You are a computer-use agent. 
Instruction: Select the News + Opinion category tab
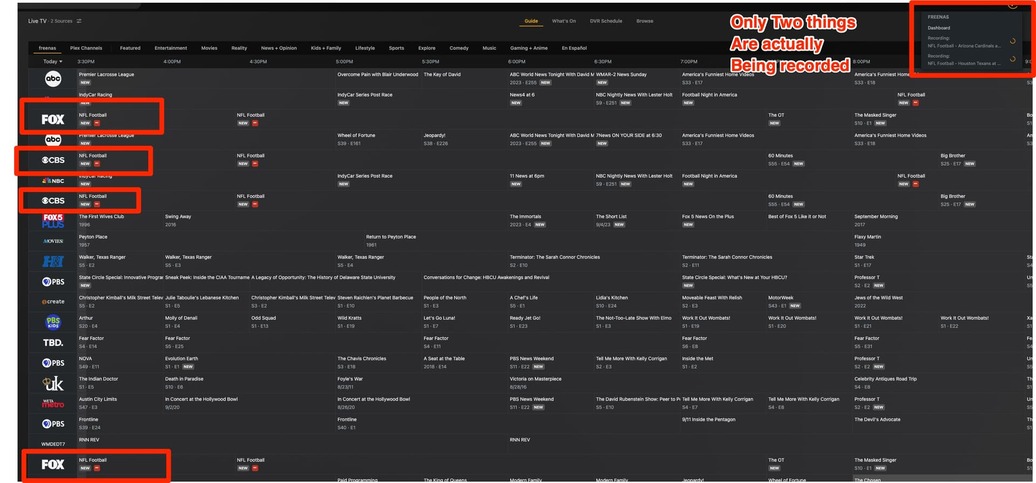coord(279,48)
